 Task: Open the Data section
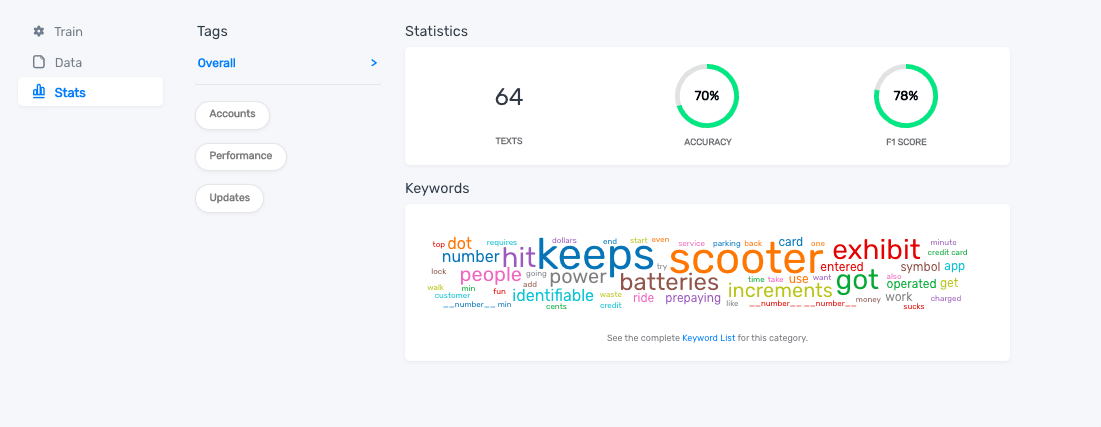[68, 62]
